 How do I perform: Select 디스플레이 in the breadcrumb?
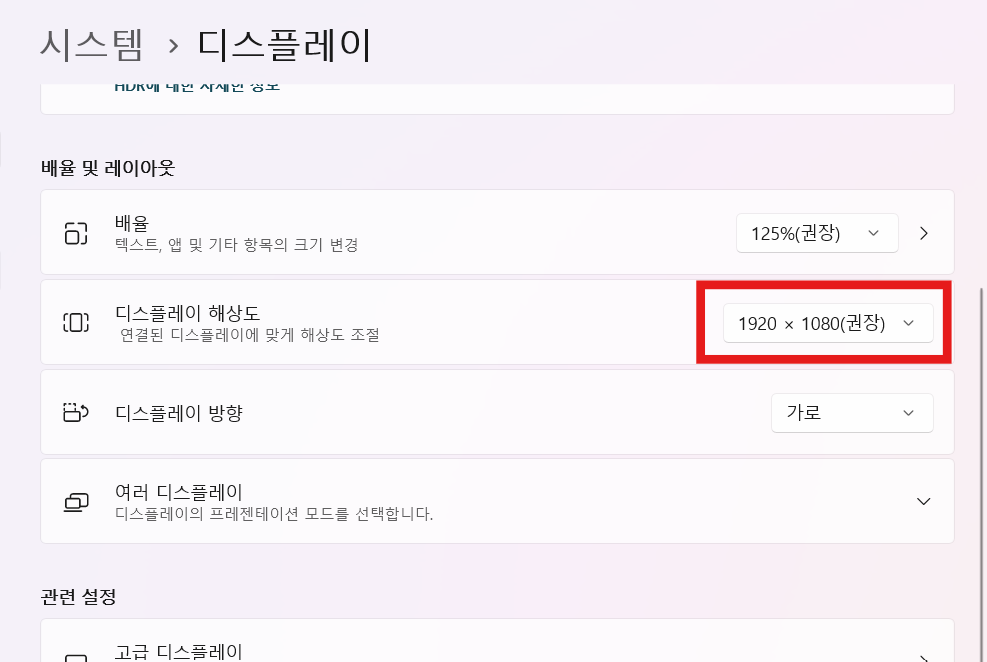[x=287, y=43]
